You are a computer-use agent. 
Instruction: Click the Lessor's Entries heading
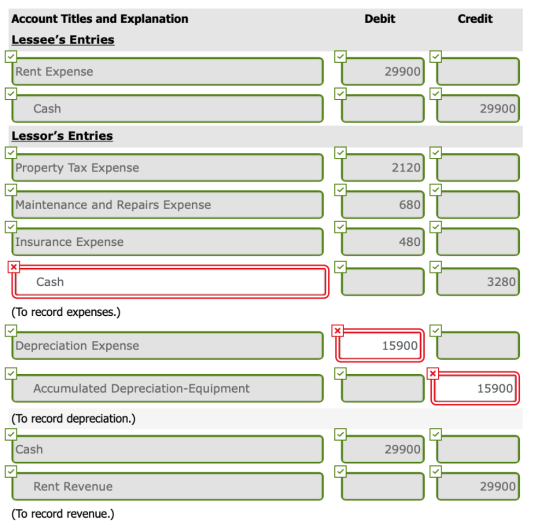pos(62,136)
